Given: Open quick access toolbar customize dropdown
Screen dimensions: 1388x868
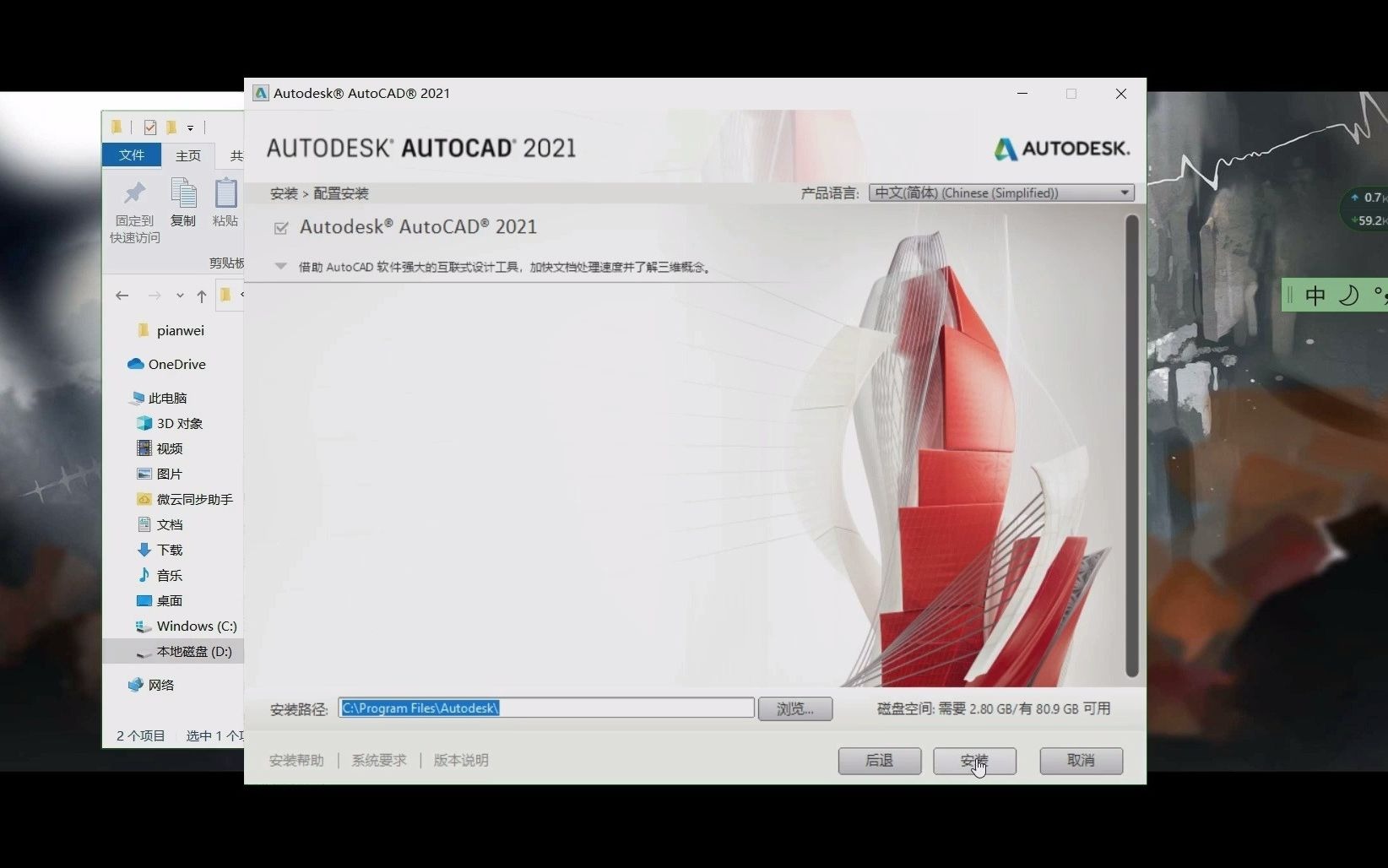Looking at the screenshot, I should pos(191,127).
